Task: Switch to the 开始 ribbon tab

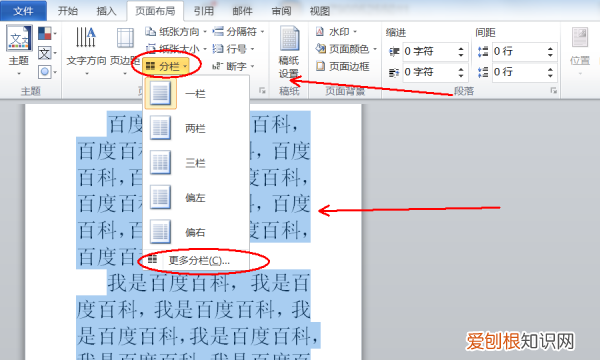Action: coord(68,11)
